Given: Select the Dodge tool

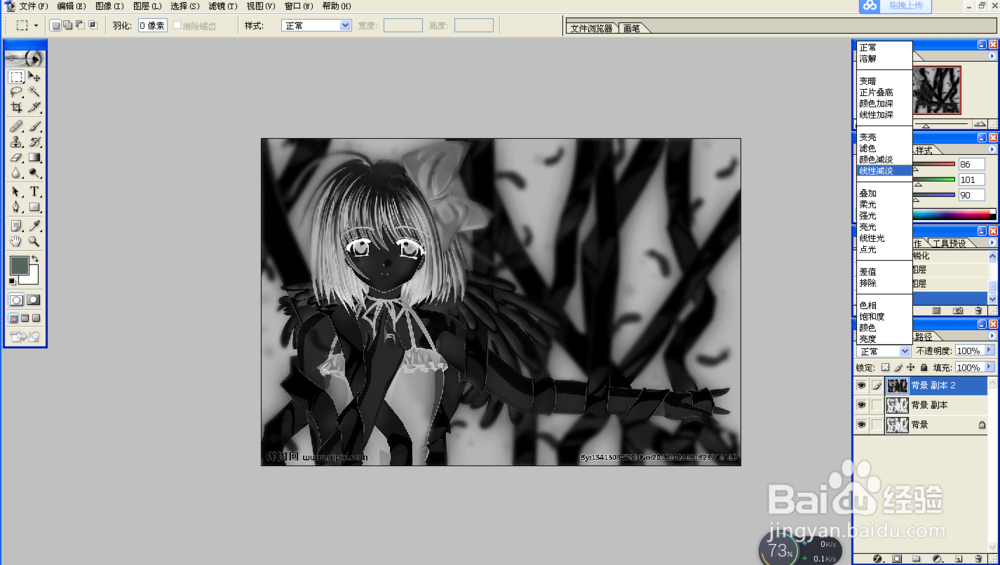Looking at the screenshot, I should click(x=34, y=172).
